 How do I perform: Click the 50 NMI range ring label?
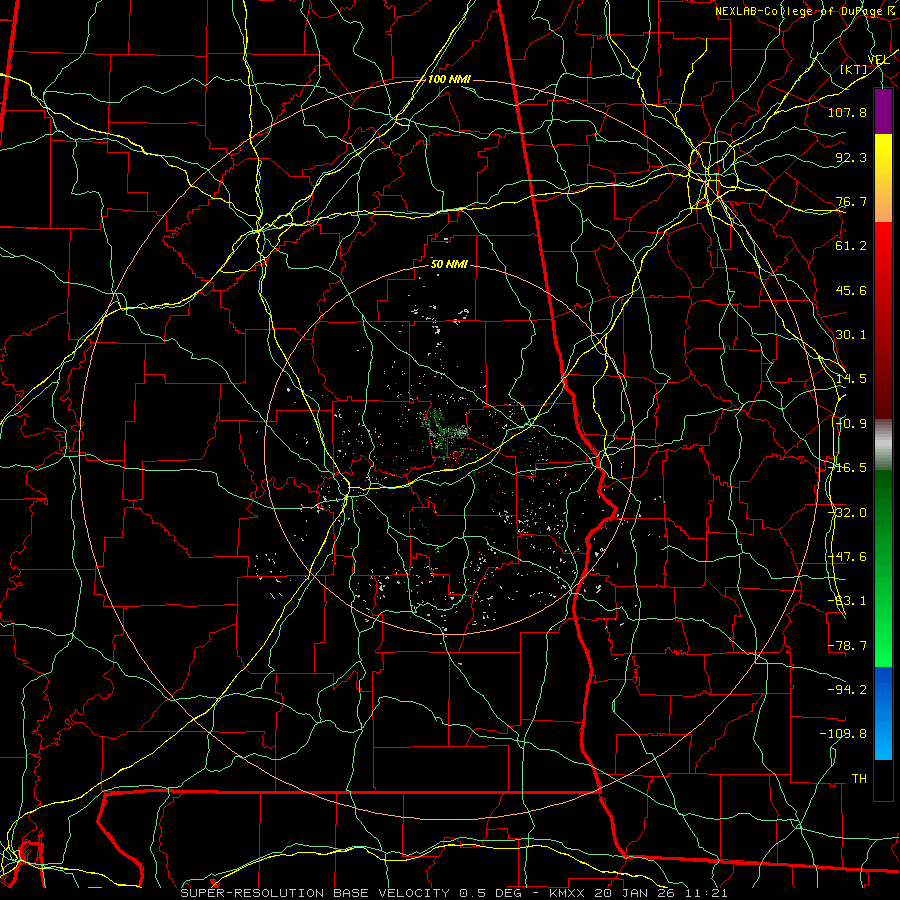pos(449,265)
